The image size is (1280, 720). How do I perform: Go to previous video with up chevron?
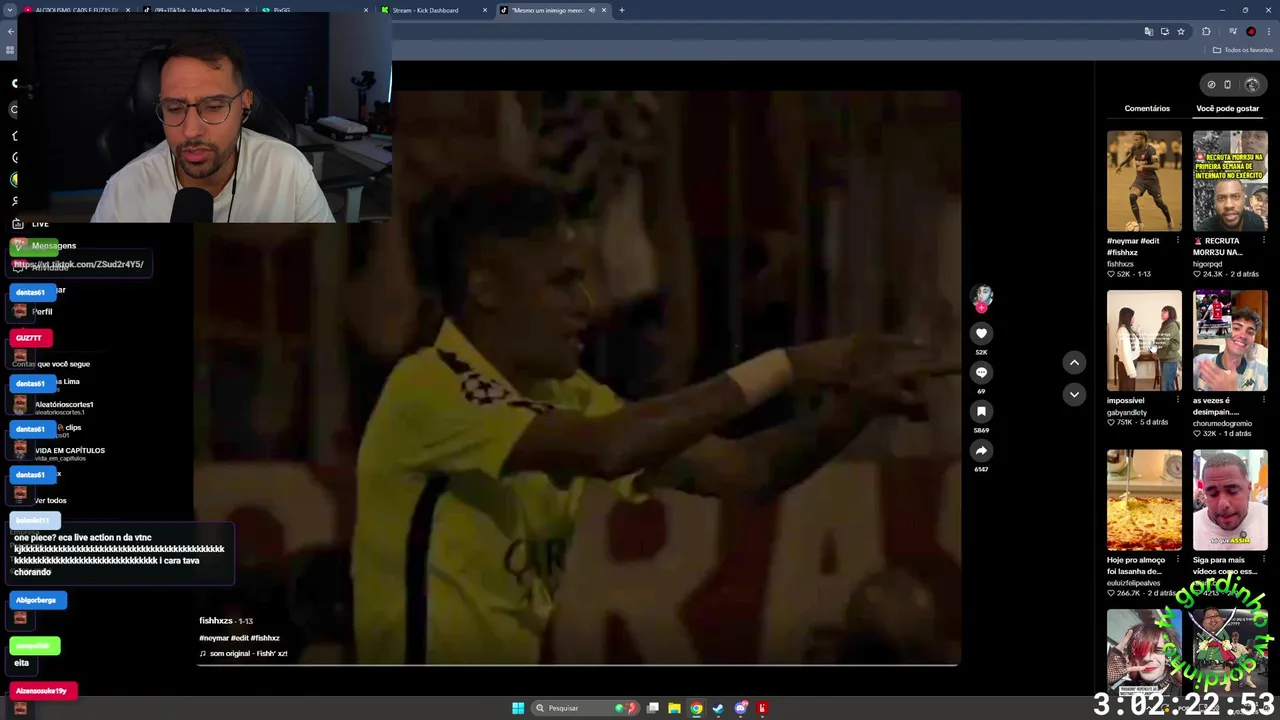[1074, 363]
